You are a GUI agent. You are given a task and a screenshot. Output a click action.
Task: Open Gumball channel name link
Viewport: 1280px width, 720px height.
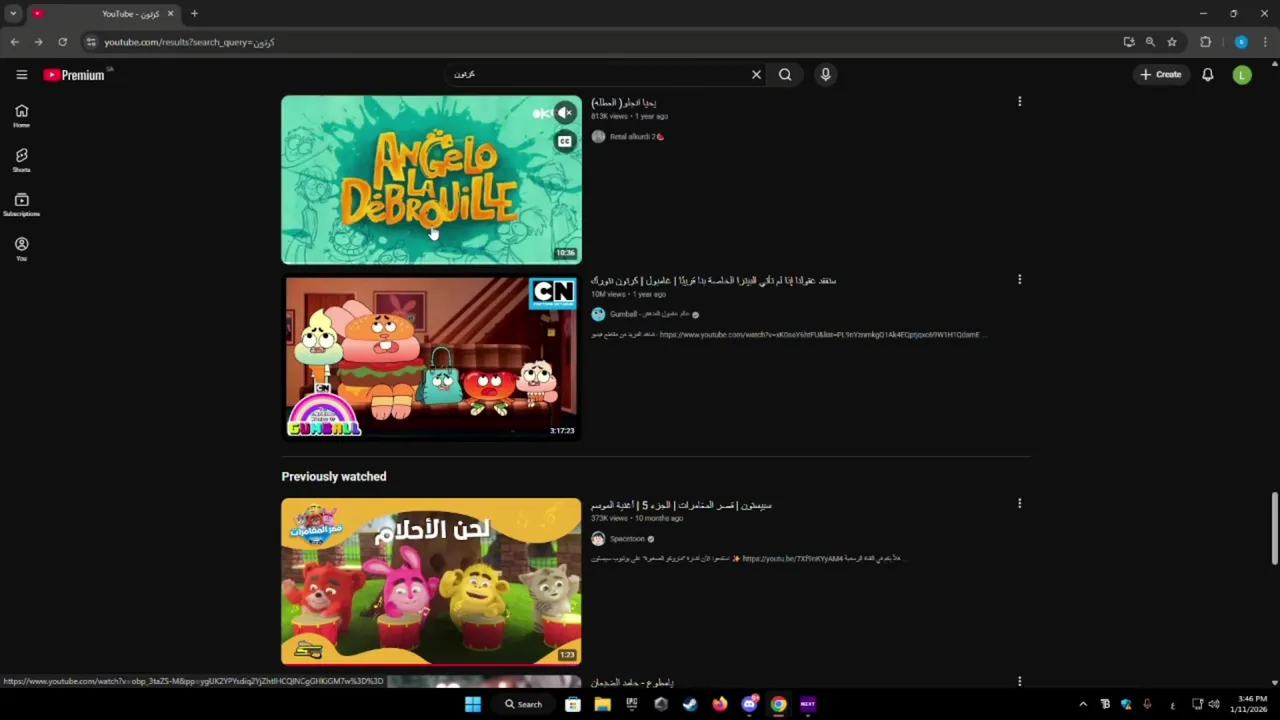click(x=649, y=314)
